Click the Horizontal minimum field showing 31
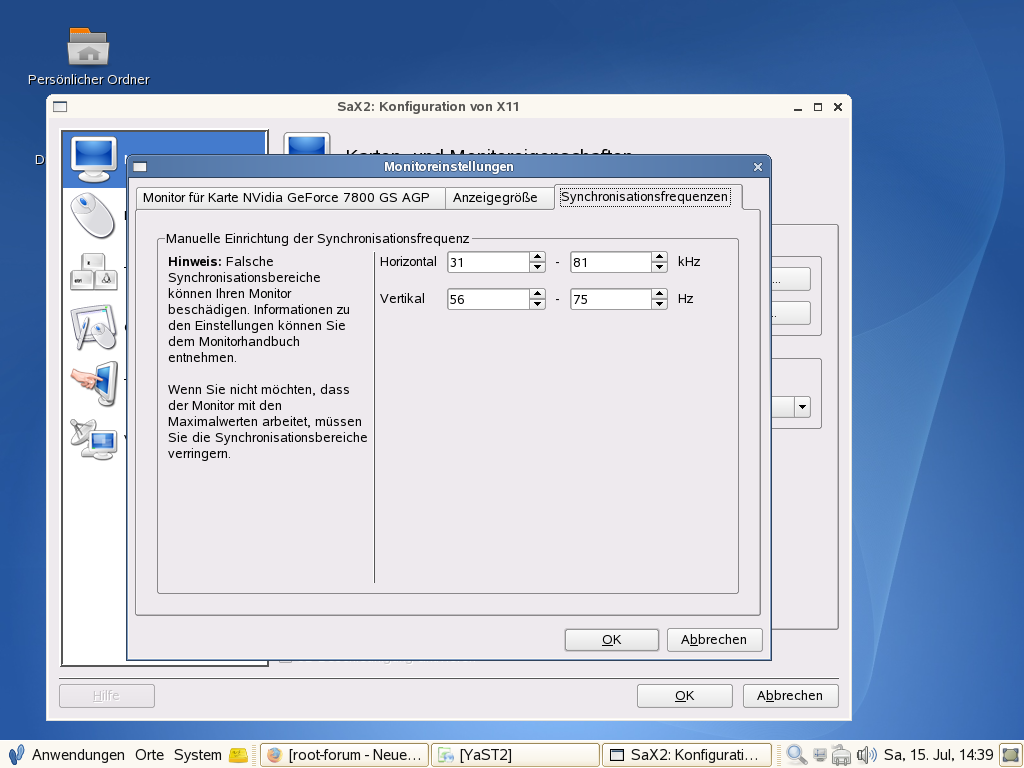The width and height of the screenshot is (1024, 768). pos(488,262)
